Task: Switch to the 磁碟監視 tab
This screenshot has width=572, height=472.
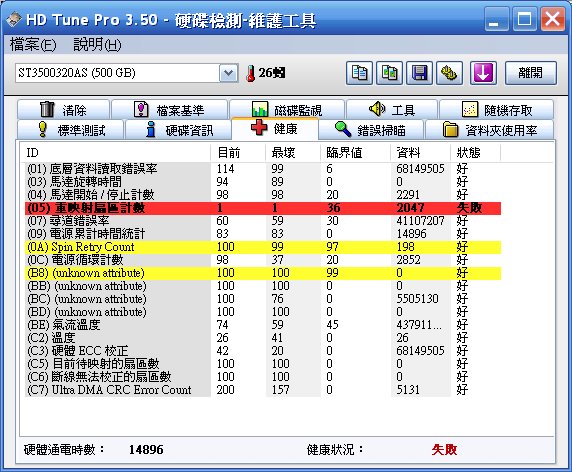Action: point(287,109)
